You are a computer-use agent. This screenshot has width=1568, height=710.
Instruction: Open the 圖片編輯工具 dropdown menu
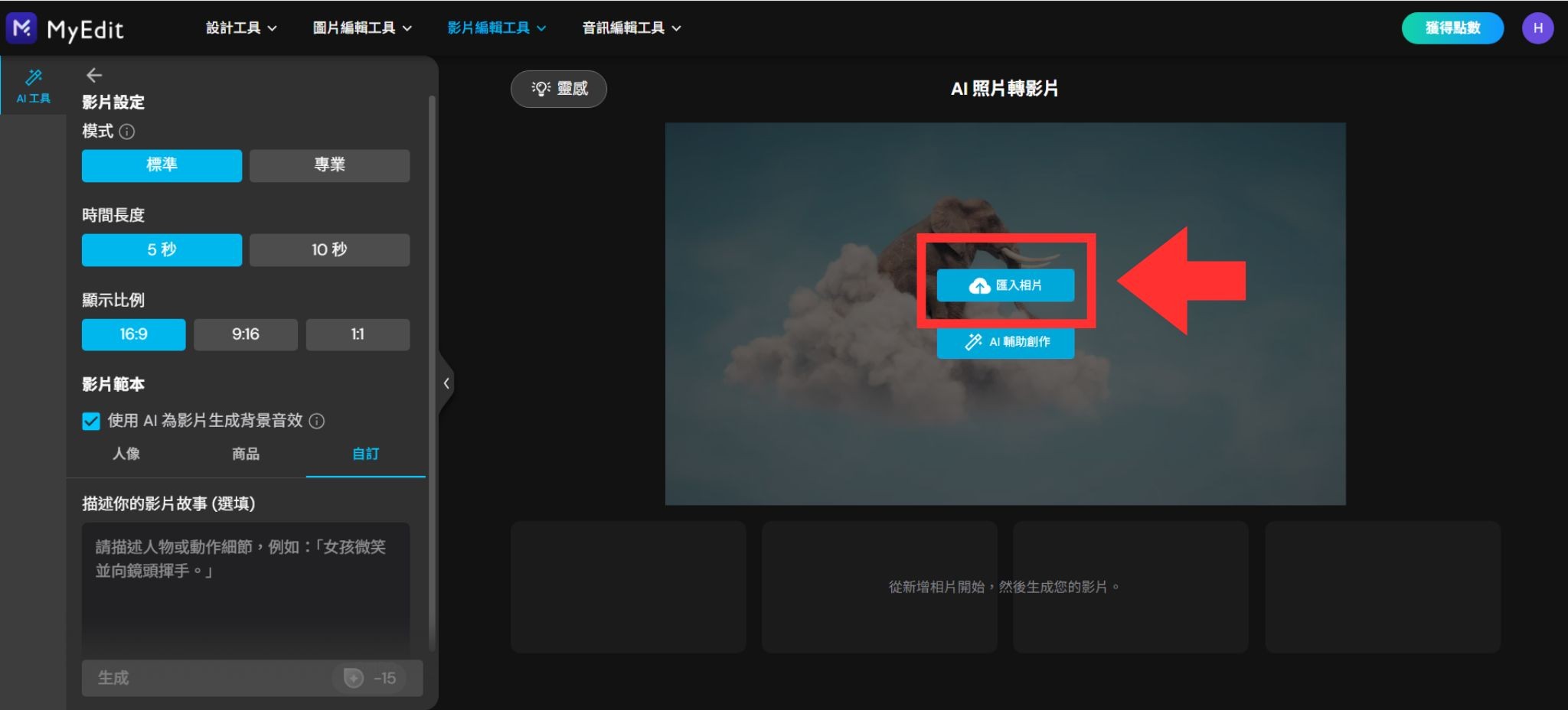point(362,28)
